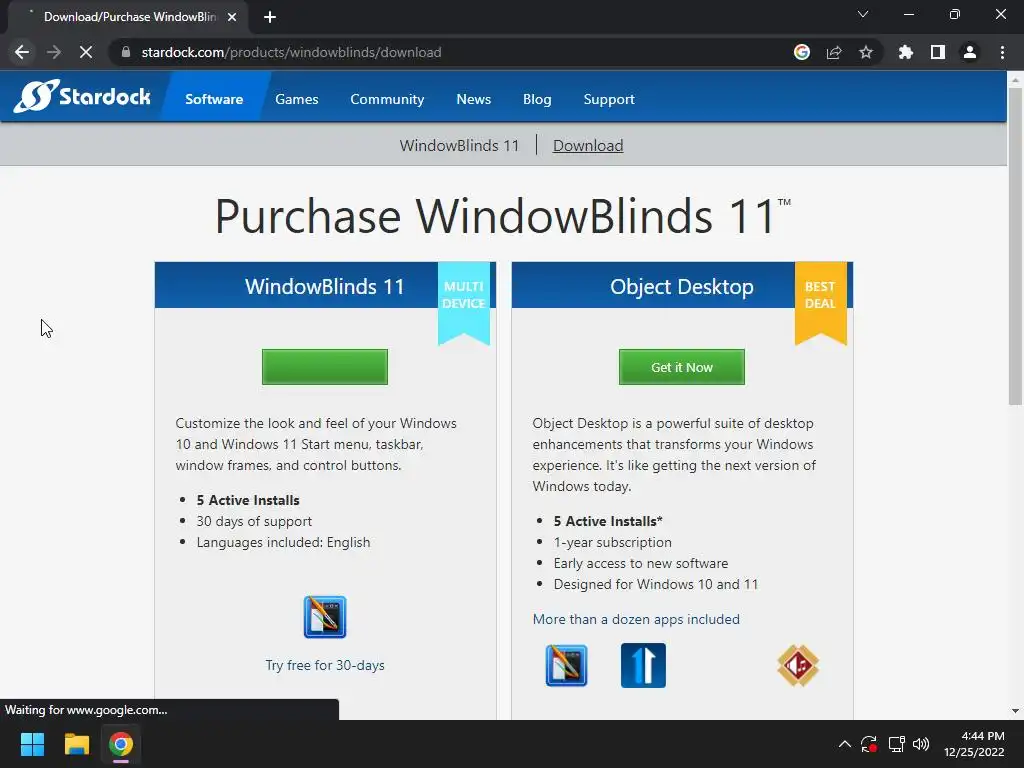Click the Stardock logo

click(x=82, y=97)
